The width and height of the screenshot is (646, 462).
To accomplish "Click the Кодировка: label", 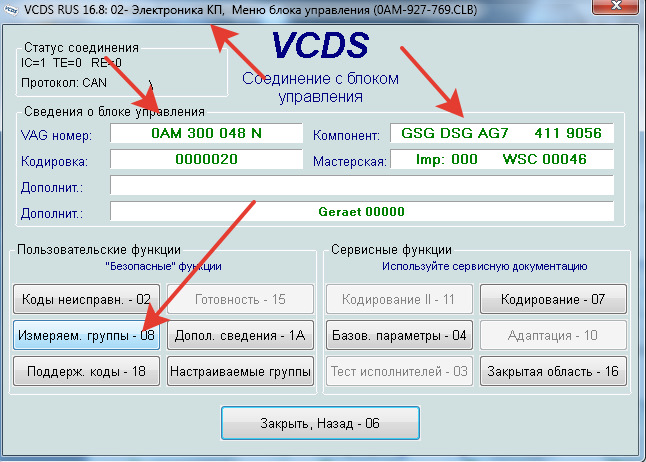I will (x=54, y=161).
